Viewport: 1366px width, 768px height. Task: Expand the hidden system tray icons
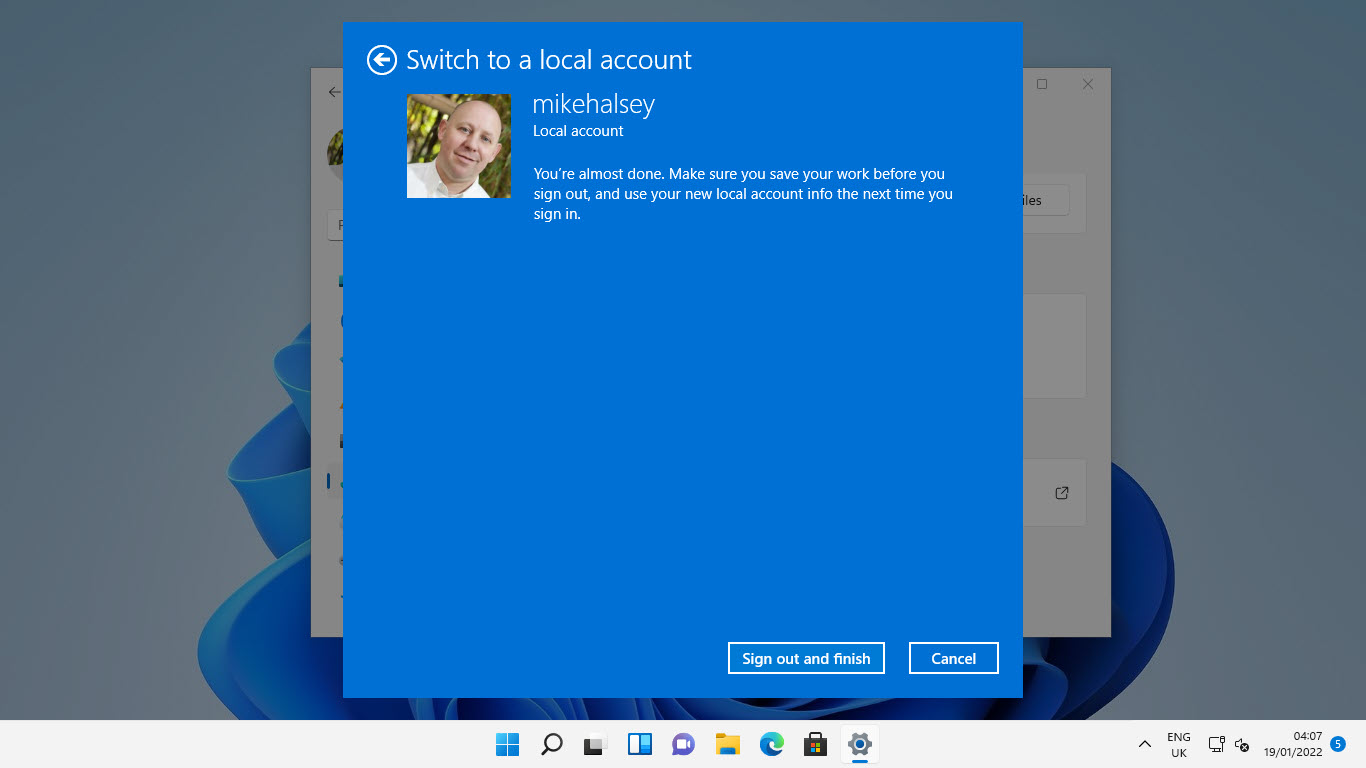point(1145,744)
